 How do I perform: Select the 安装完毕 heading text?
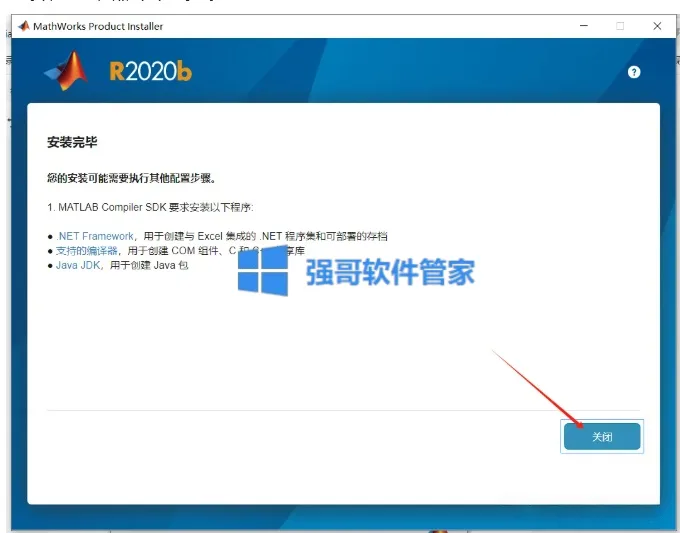[x=72, y=142]
